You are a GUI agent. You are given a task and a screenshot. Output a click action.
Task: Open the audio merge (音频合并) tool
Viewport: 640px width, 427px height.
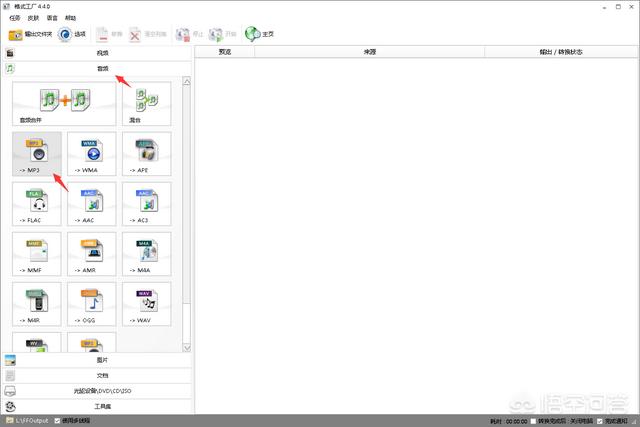point(64,103)
